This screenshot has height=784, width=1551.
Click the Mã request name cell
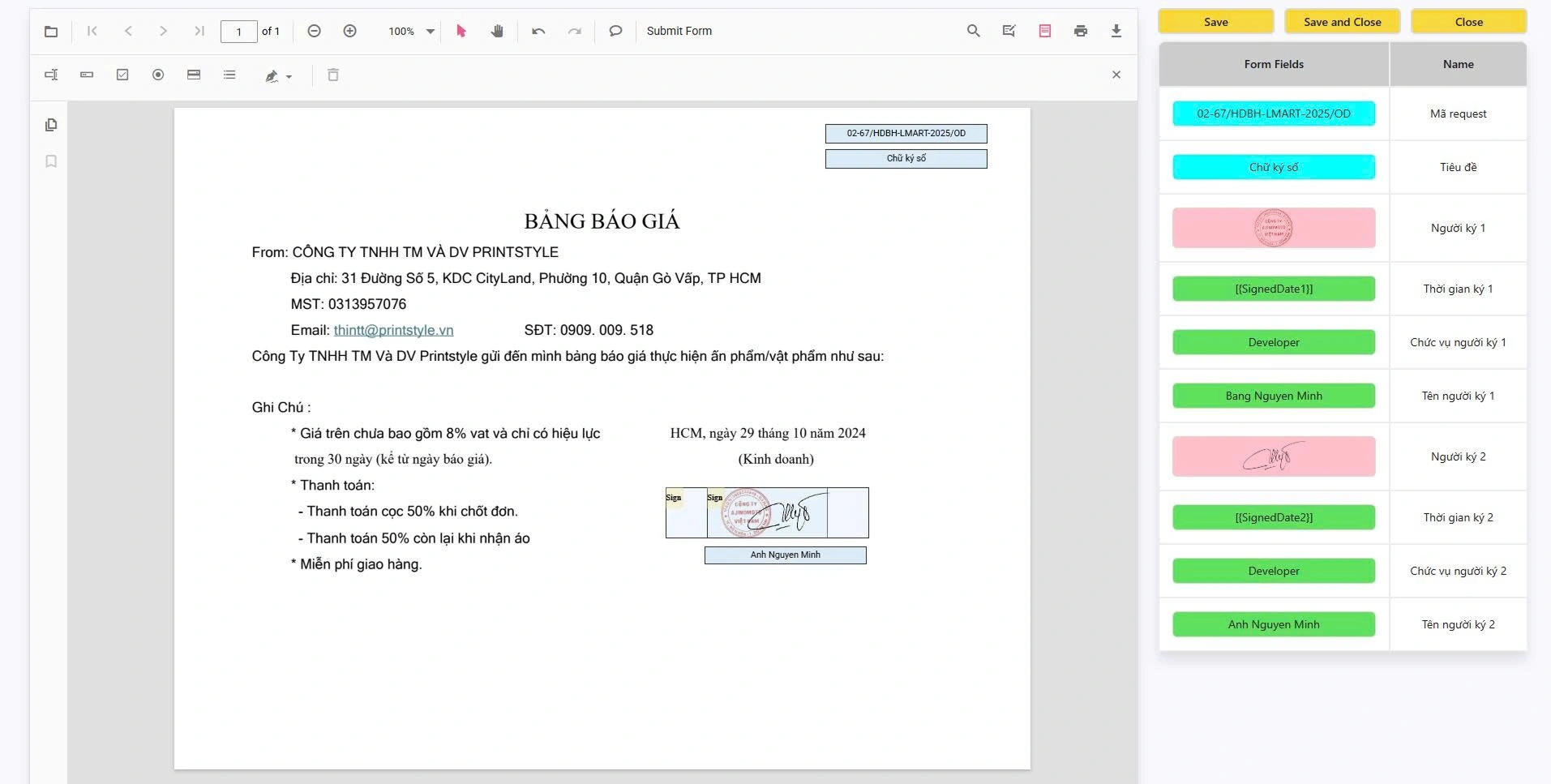pyautogui.click(x=1458, y=114)
